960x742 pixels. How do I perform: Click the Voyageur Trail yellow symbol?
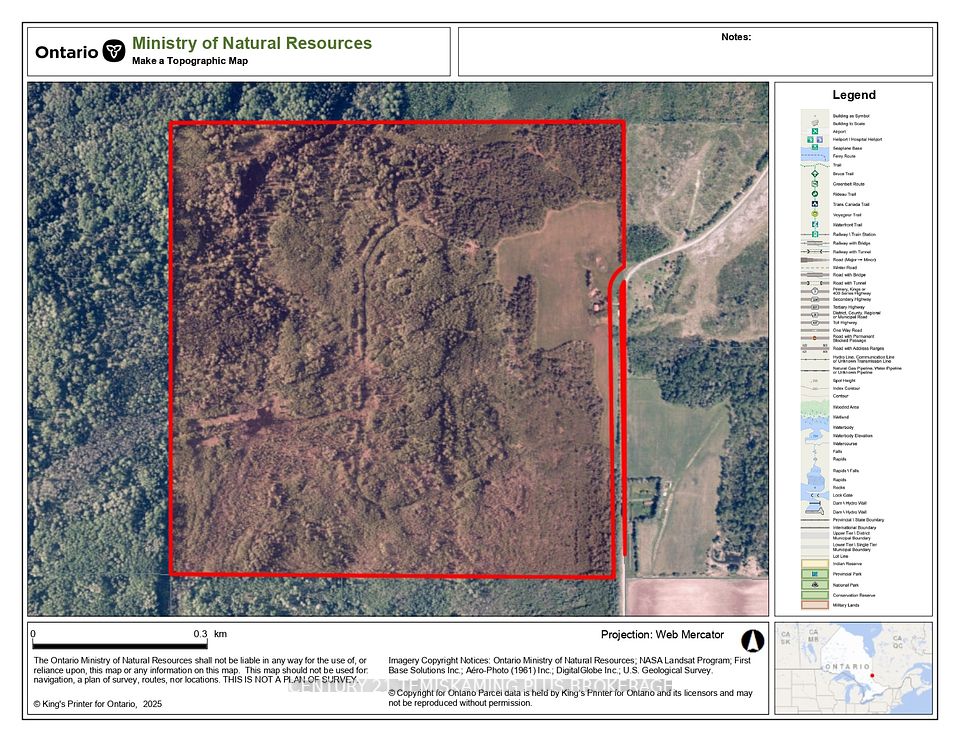815,214
